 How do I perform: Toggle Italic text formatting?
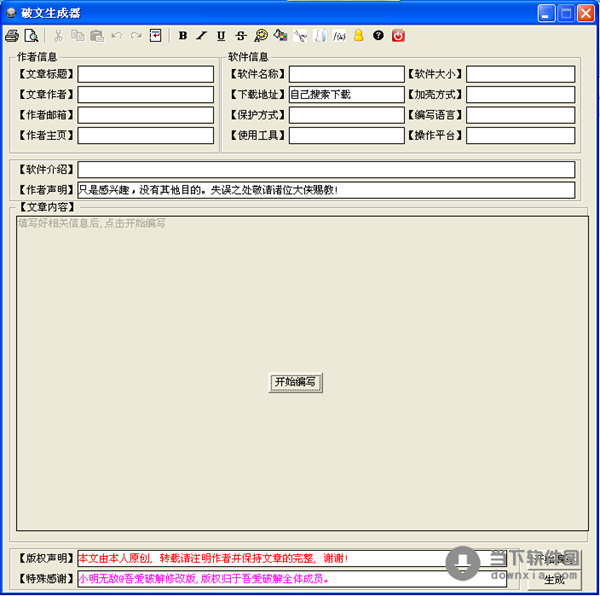(x=201, y=36)
